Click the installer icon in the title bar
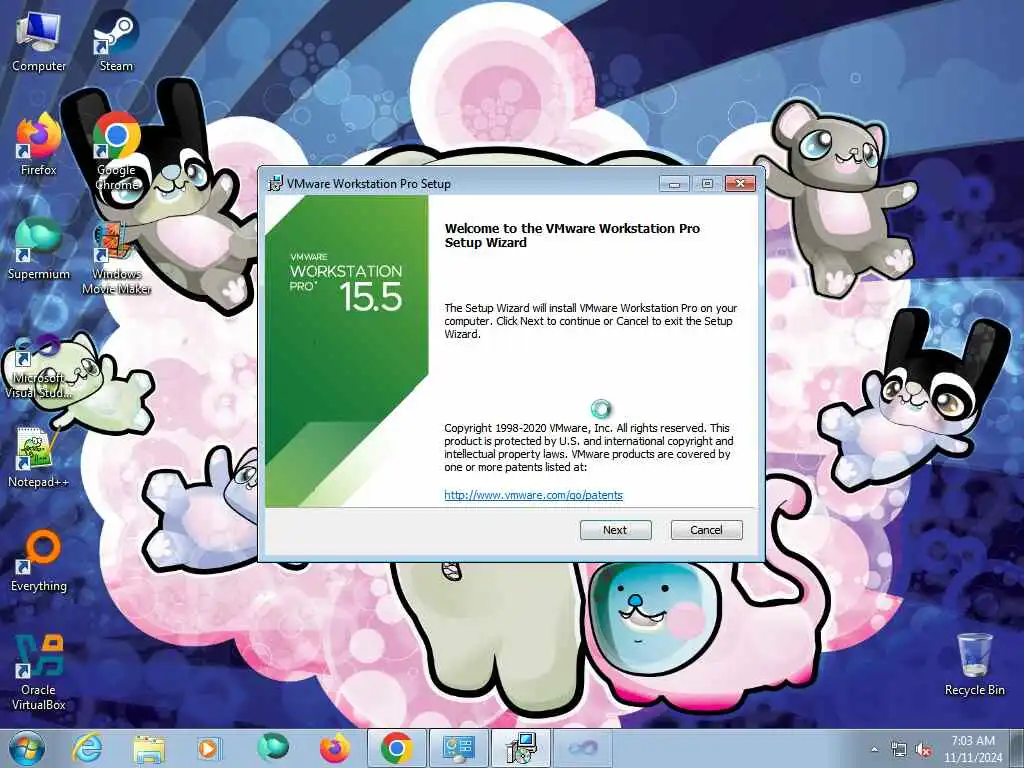Image resolution: width=1024 pixels, height=768 pixels. click(276, 184)
